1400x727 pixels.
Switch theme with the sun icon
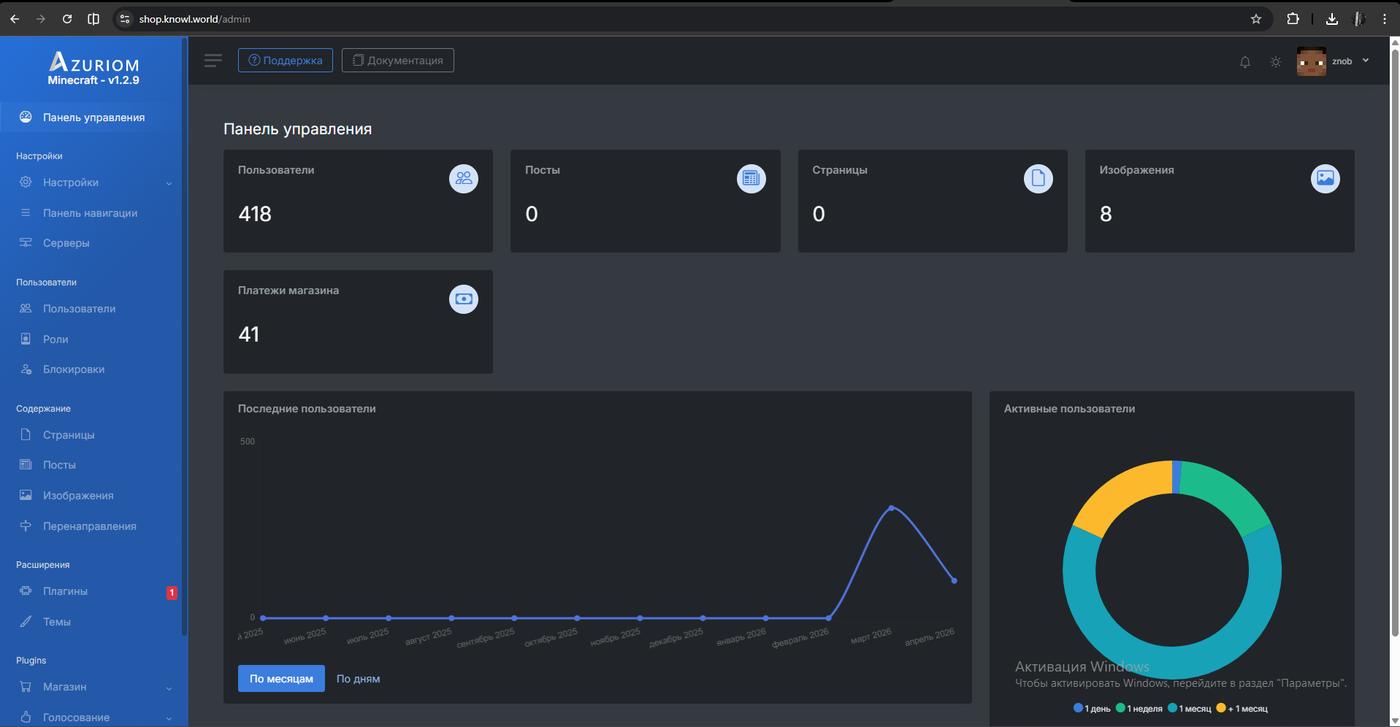tap(1275, 62)
